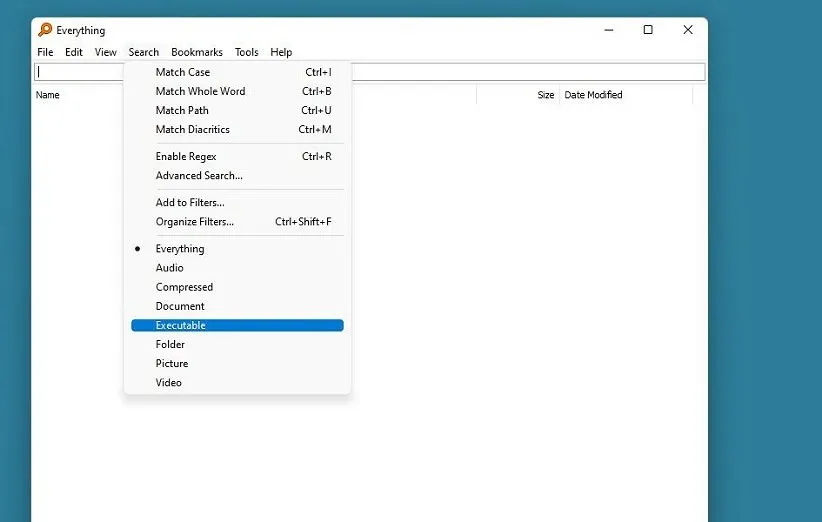Select the Picture filter
The image size is (822, 522).
click(172, 363)
